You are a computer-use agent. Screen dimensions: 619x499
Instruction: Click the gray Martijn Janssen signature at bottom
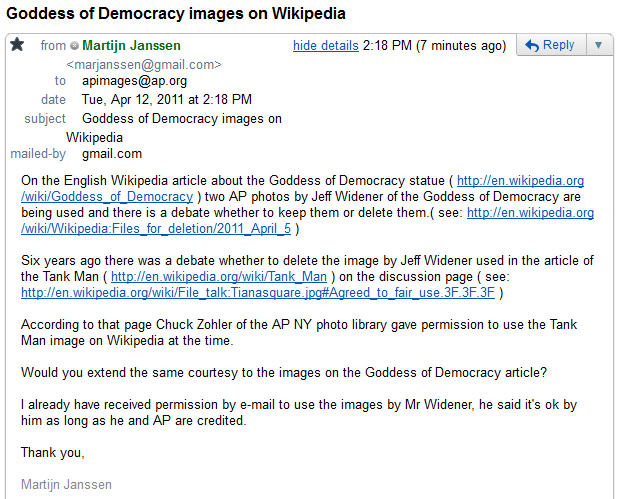66,485
